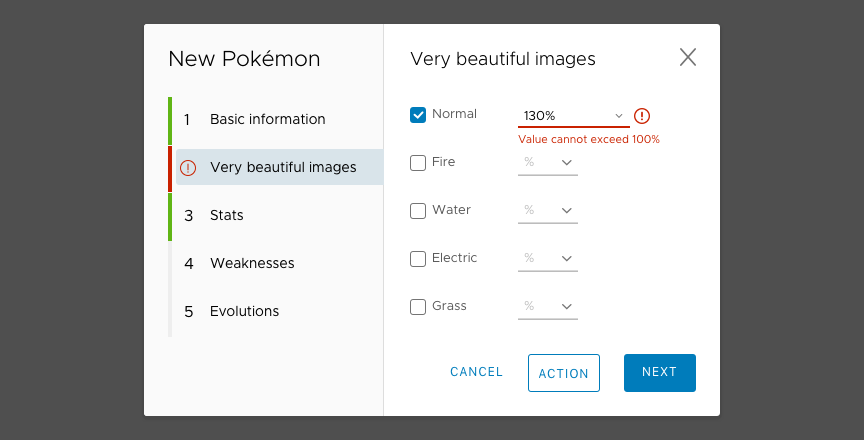Switch to step 3 Stats
Screen dimensions: 864x440
tap(276, 215)
